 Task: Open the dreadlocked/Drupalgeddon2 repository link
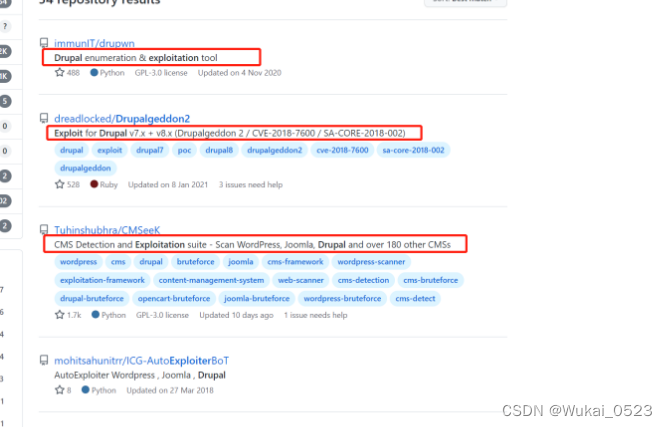[x=122, y=119]
